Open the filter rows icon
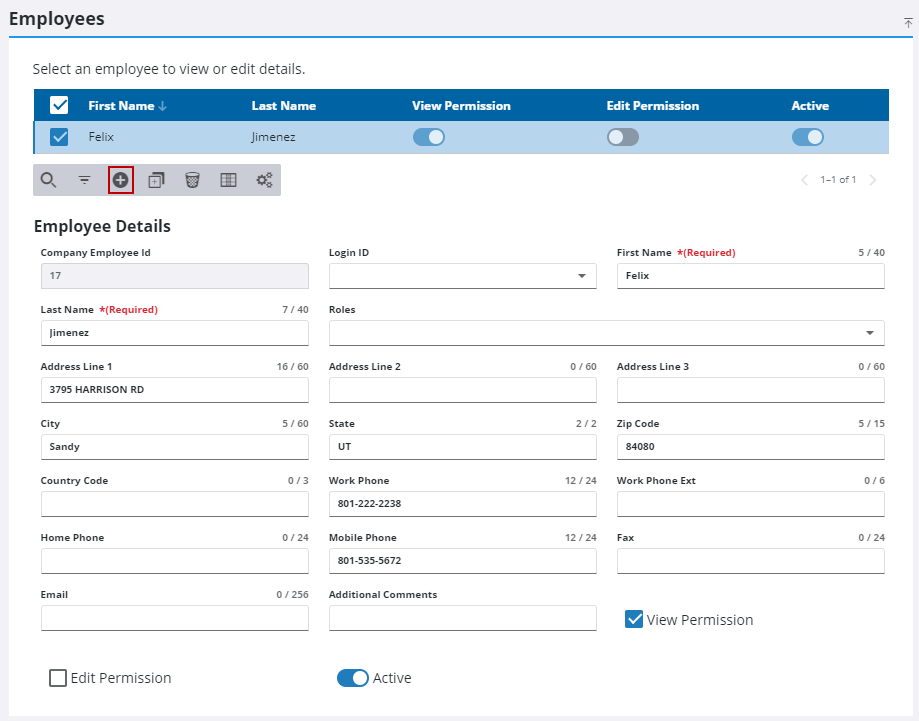The width and height of the screenshot is (919, 721). point(84,180)
